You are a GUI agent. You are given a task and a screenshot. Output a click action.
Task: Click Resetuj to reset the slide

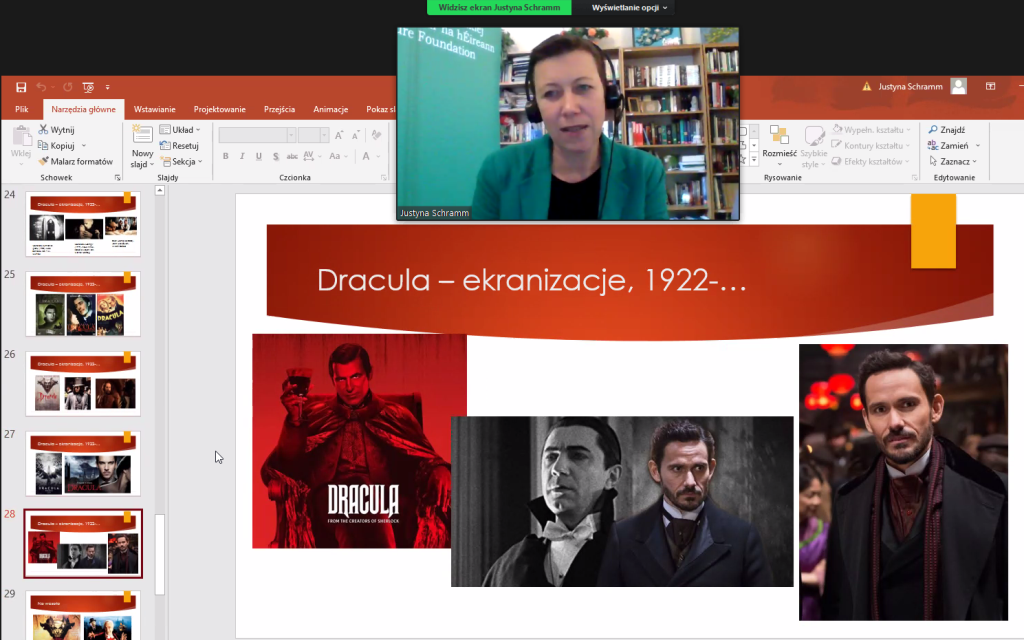pyautogui.click(x=180, y=146)
